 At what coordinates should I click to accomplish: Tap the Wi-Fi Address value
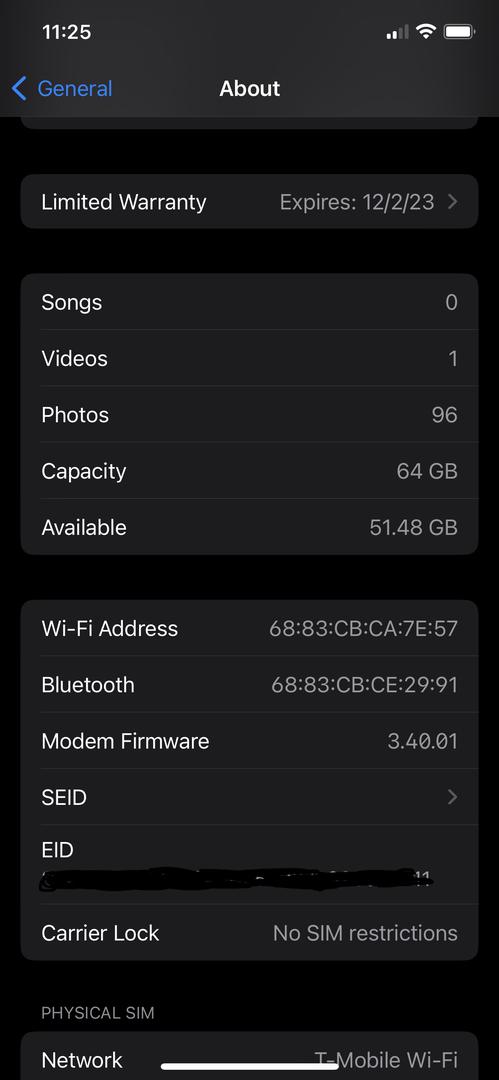click(363, 628)
